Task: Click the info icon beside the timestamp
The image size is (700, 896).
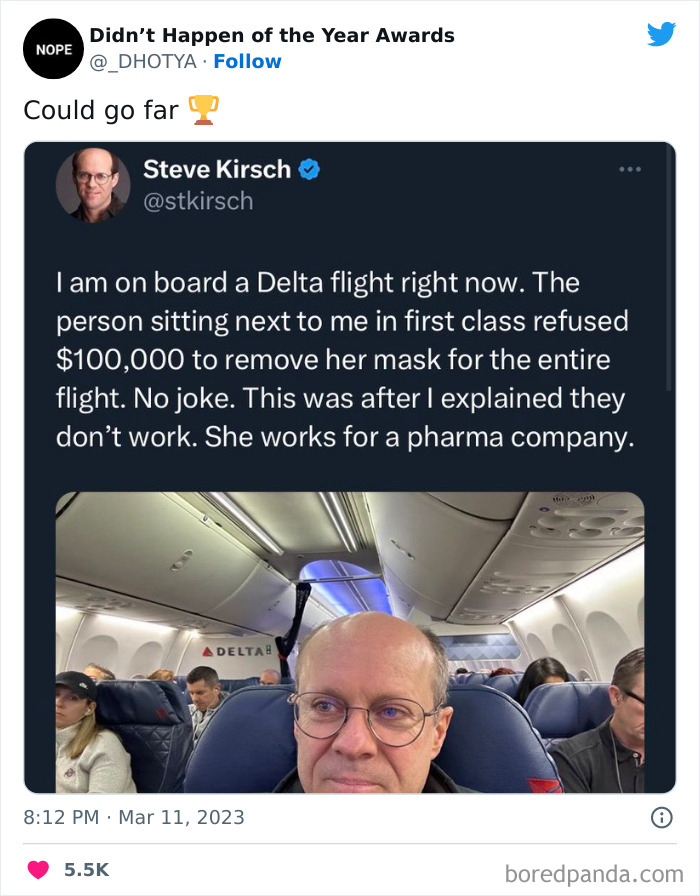Action: tap(661, 817)
